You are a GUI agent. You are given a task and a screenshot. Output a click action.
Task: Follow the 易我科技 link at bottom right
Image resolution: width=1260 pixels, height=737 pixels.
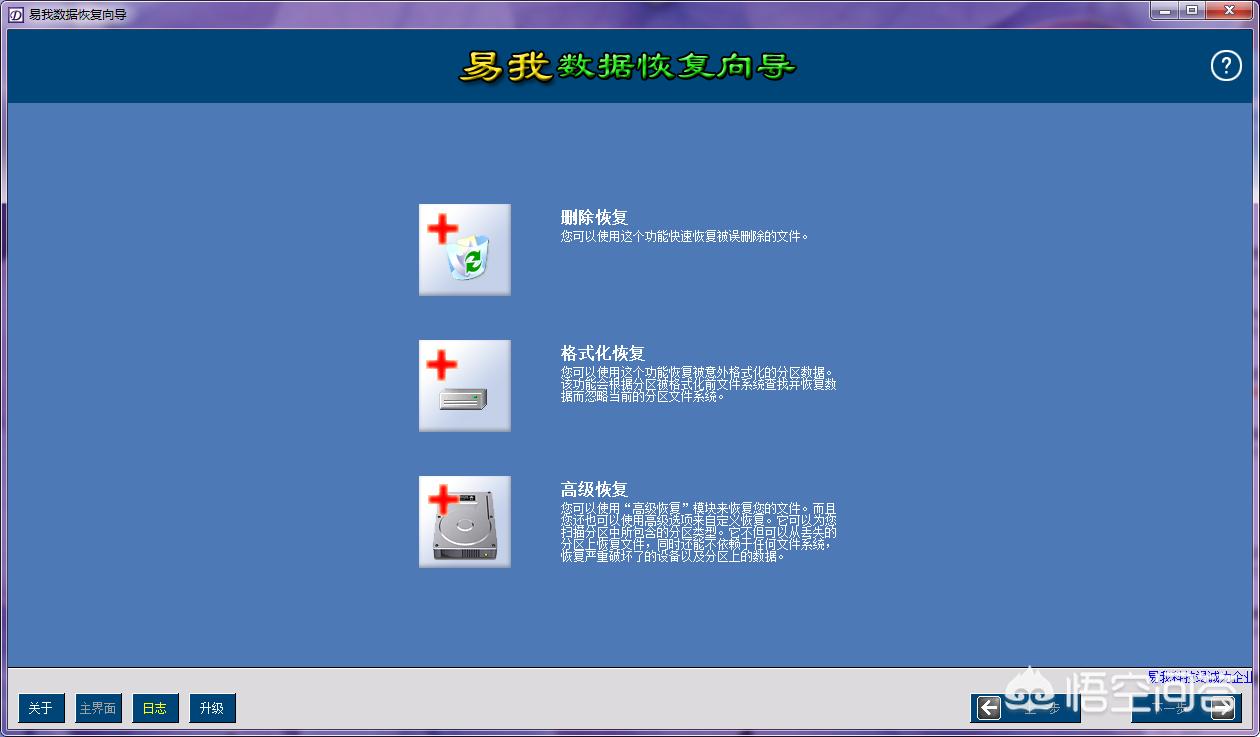(1199, 677)
